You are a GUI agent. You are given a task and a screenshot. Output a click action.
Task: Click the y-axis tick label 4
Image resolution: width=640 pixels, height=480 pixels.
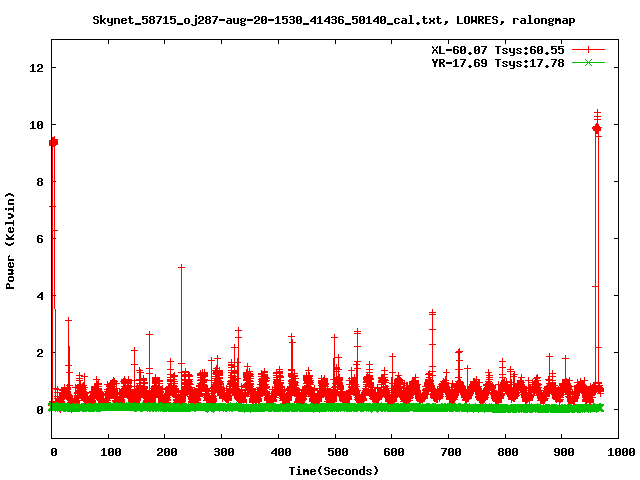[x=40, y=296]
